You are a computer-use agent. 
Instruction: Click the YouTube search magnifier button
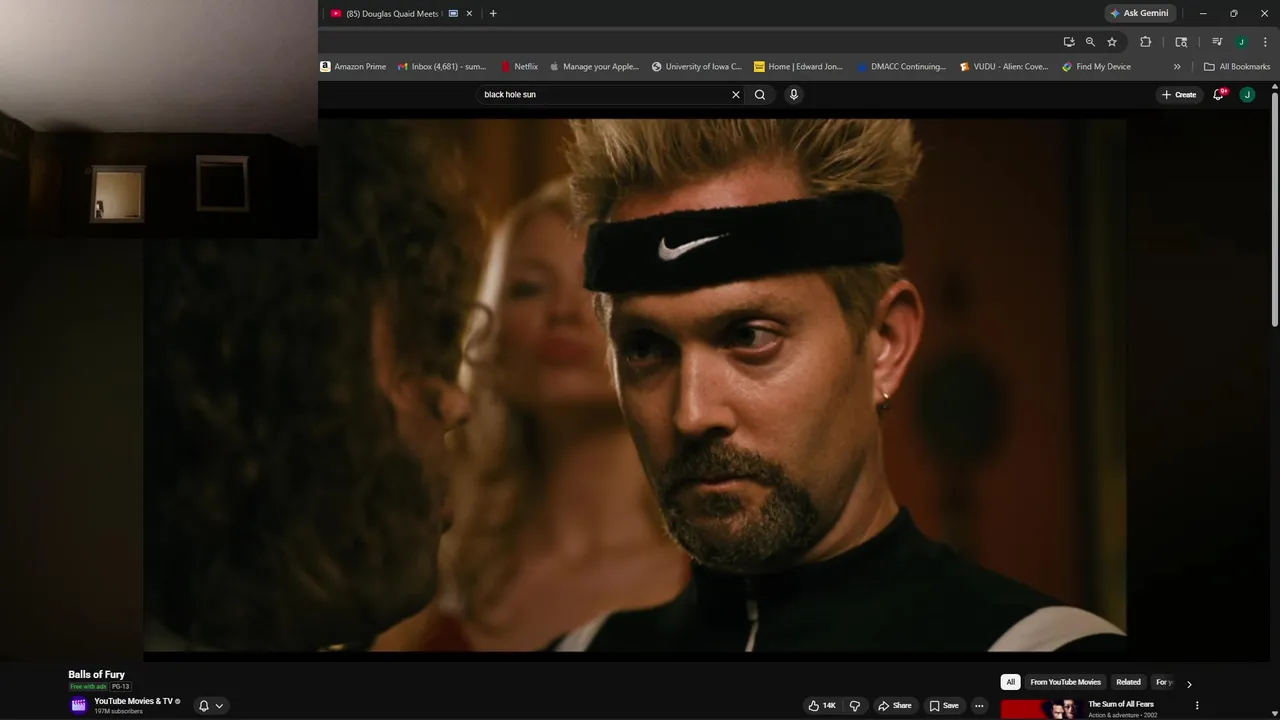pos(760,95)
